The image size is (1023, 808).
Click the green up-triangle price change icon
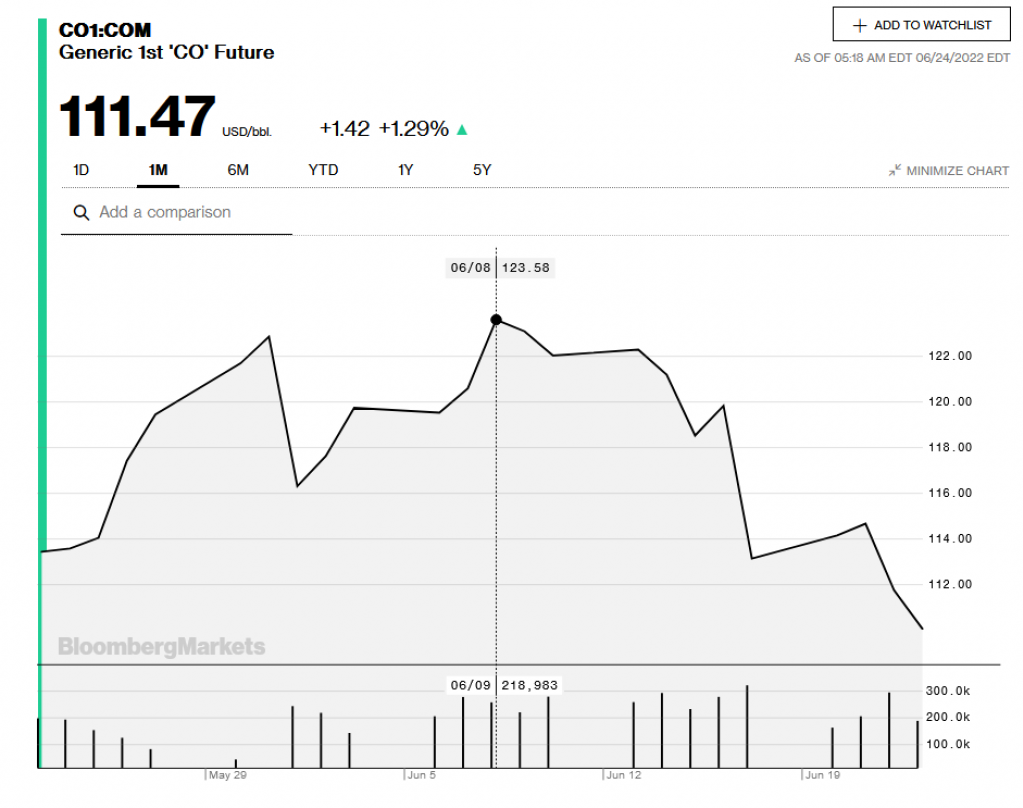click(462, 129)
